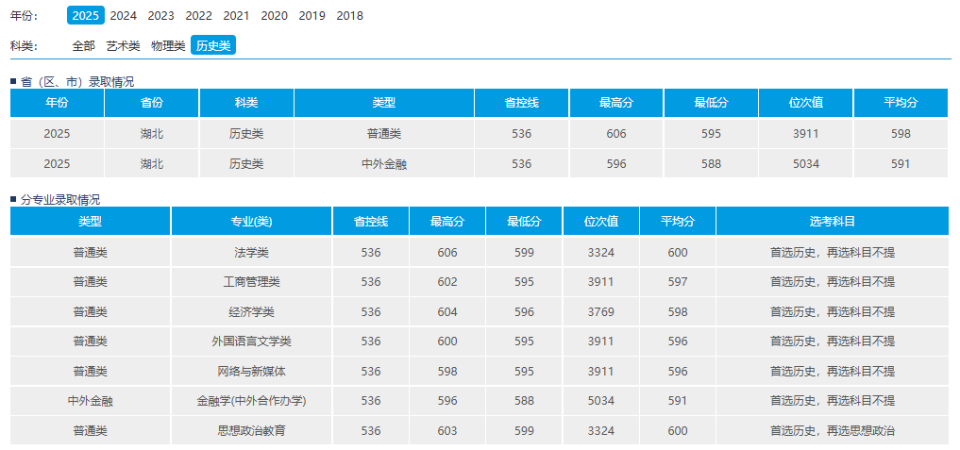Select year 2021 filter
Viewport: 960px width, 450px height.
(x=236, y=16)
